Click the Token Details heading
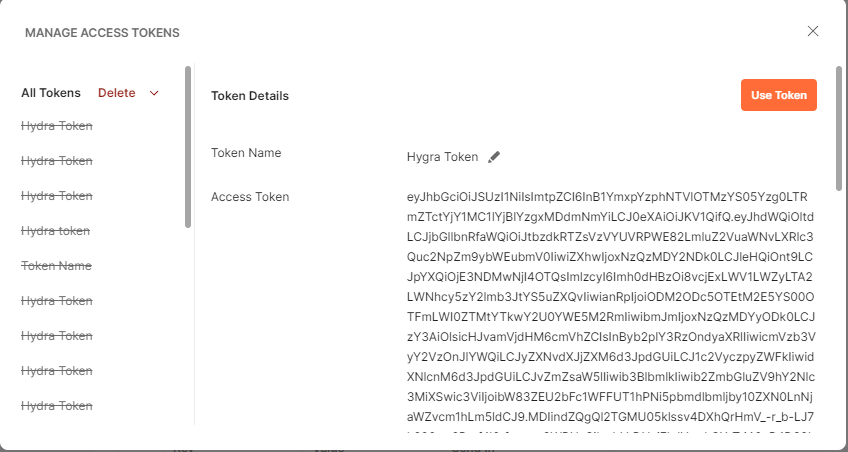Image resolution: width=848 pixels, height=452 pixels. (x=250, y=96)
